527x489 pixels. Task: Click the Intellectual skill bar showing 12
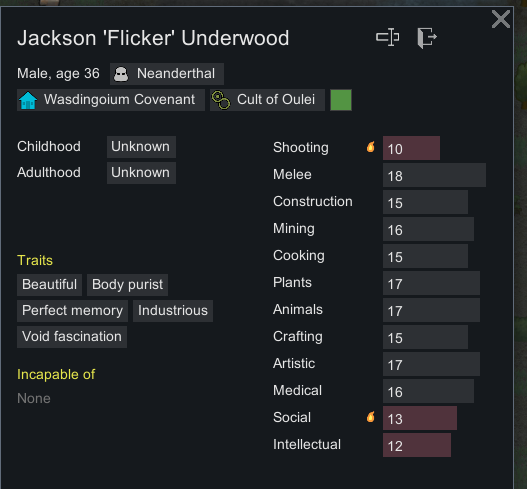tap(417, 445)
